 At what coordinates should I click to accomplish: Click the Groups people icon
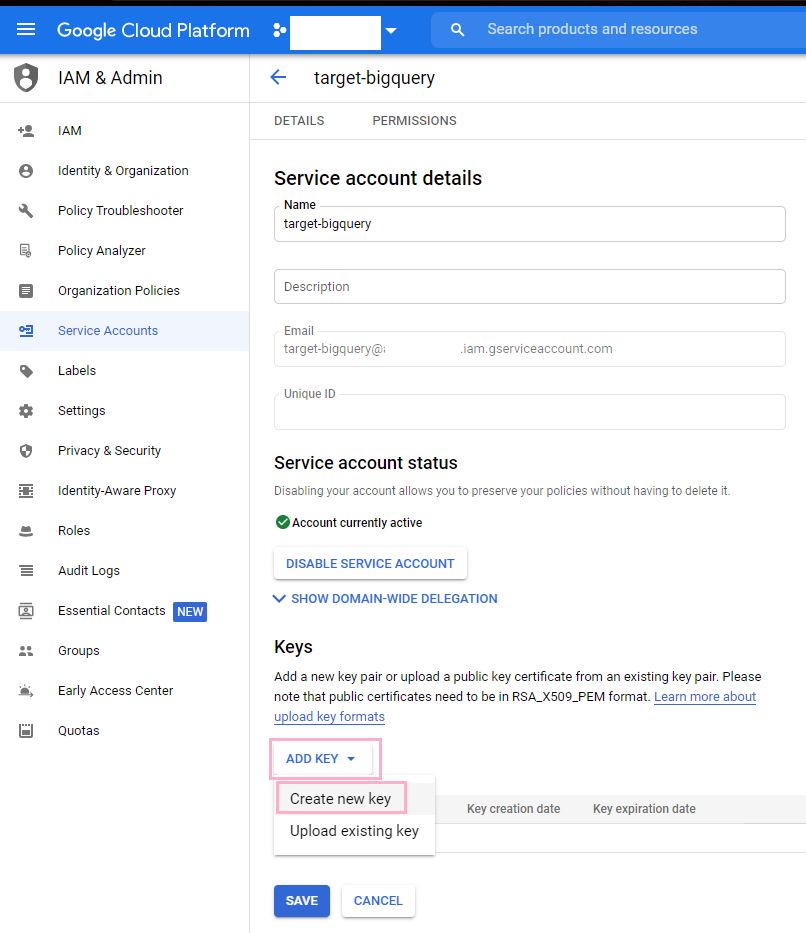click(26, 651)
